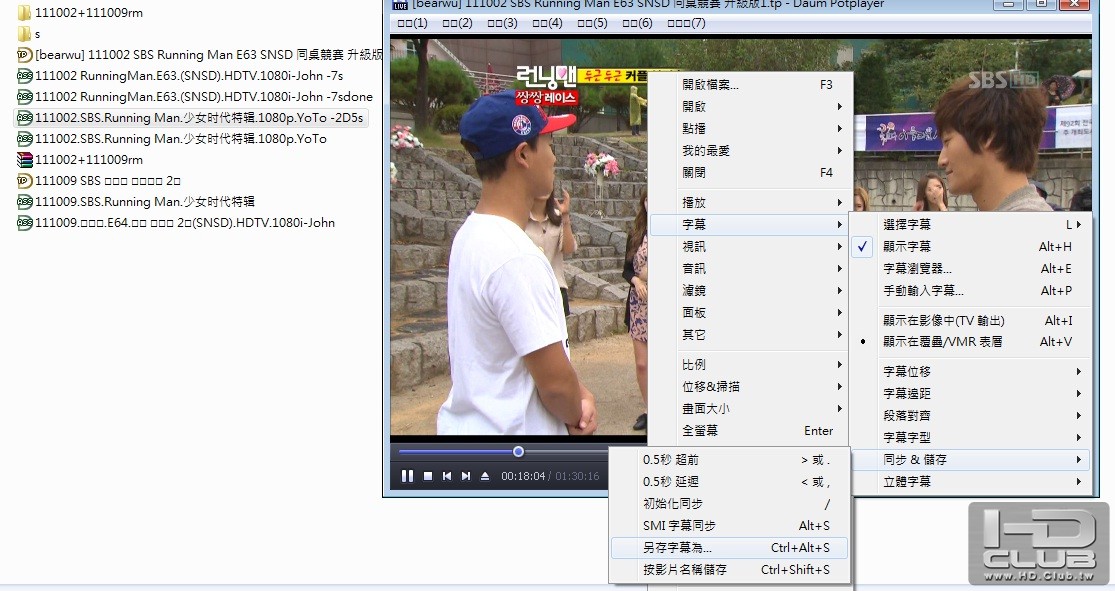Expand the 面板 submenu
Screen dimensions: 1115x591
click(750, 312)
